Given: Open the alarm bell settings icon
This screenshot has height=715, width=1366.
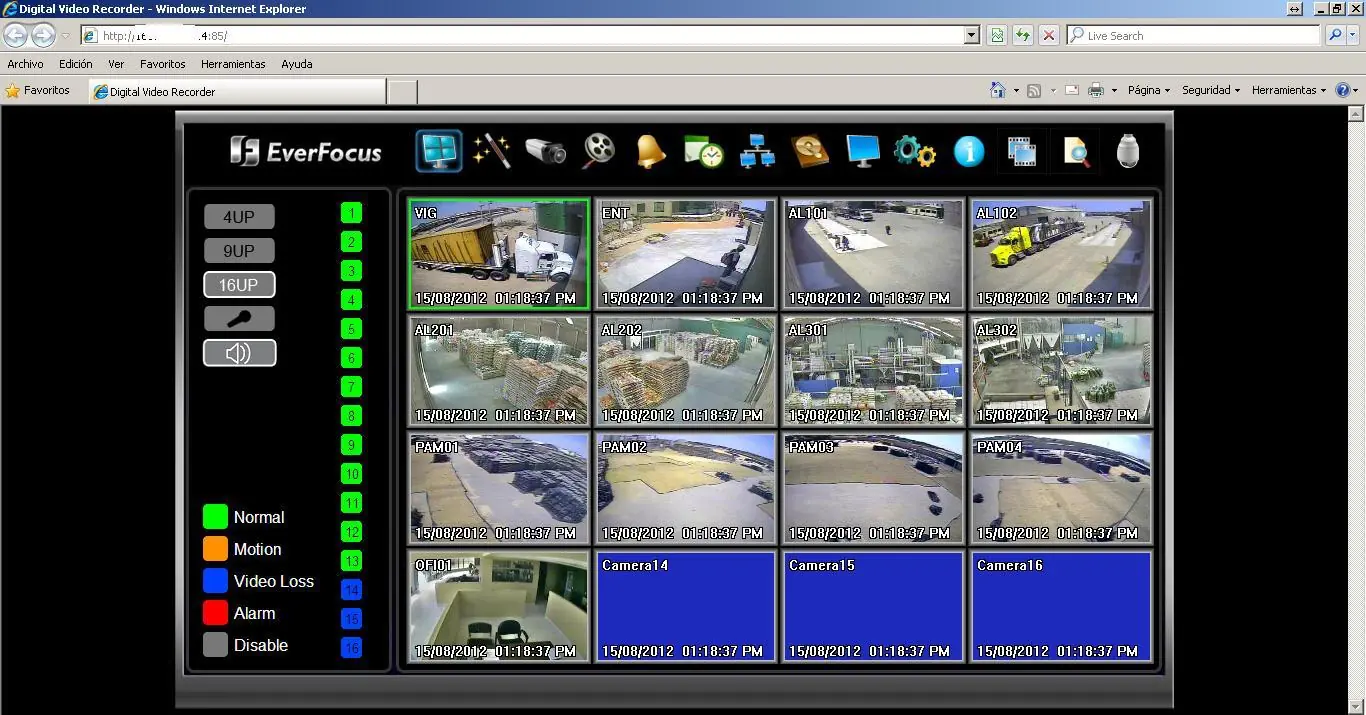Looking at the screenshot, I should click(651, 151).
